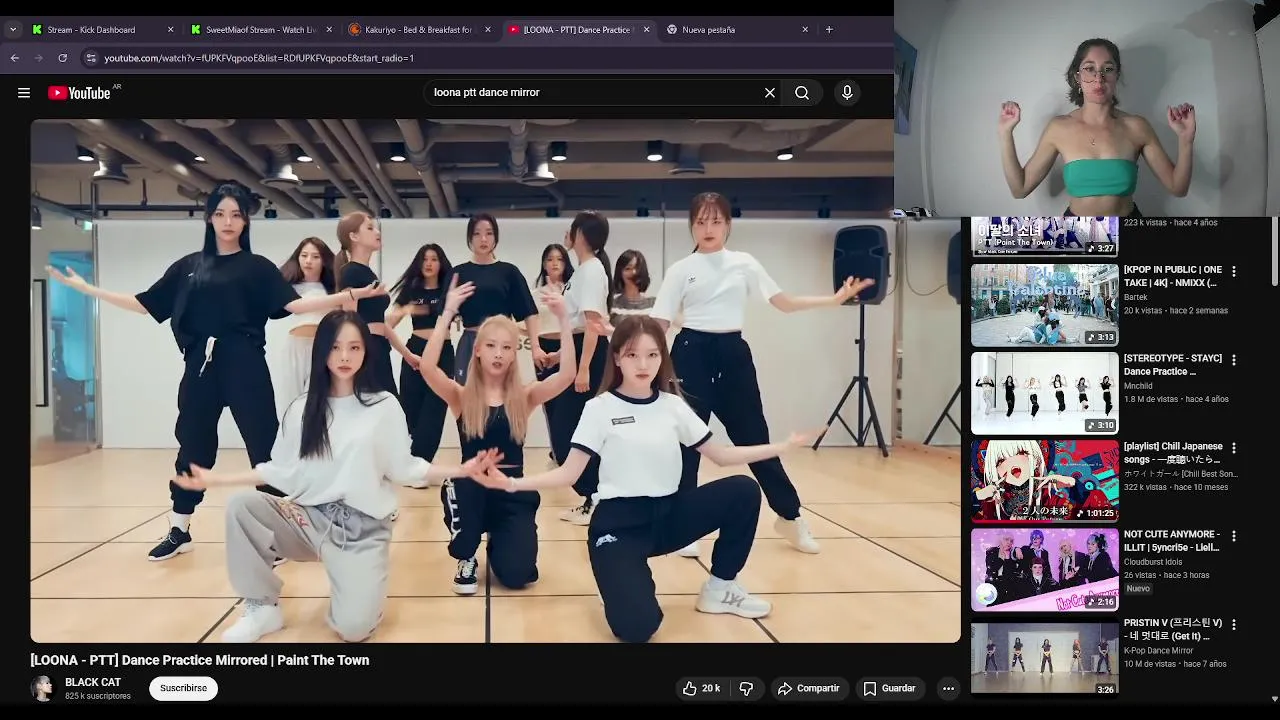
Task: Open the NOT CUTE ANYMORE ILLIT thumbnail
Action: click(x=1044, y=569)
